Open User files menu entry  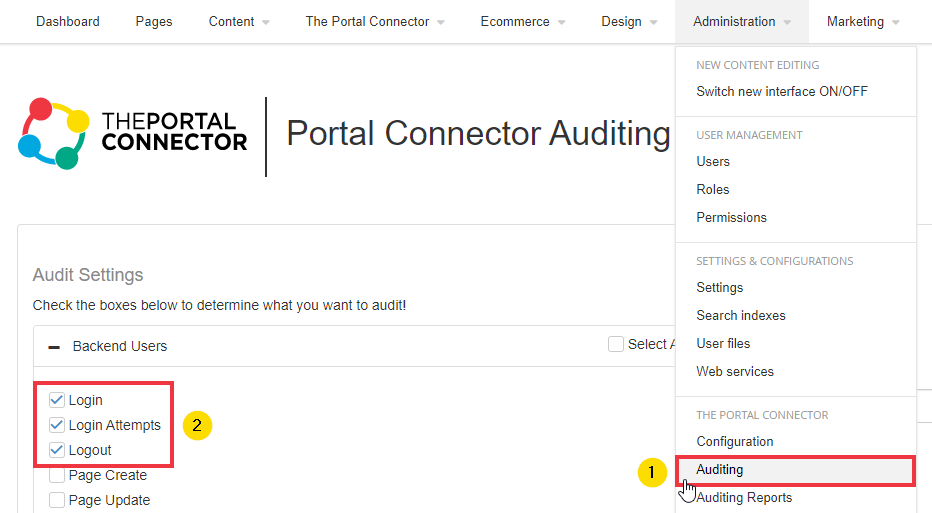723,344
